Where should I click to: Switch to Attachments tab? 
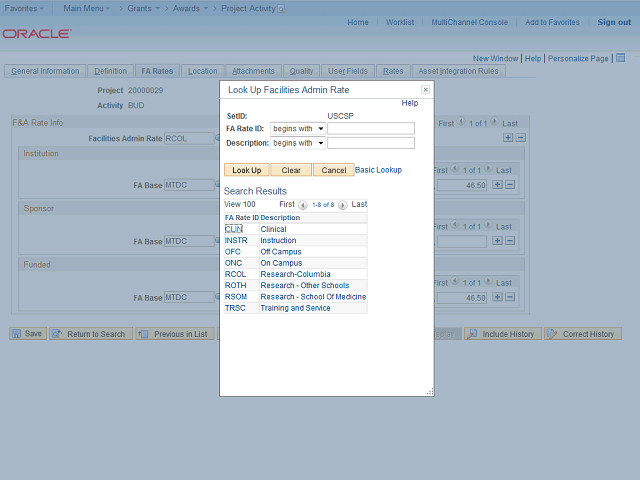pyautogui.click(x=253, y=71)
